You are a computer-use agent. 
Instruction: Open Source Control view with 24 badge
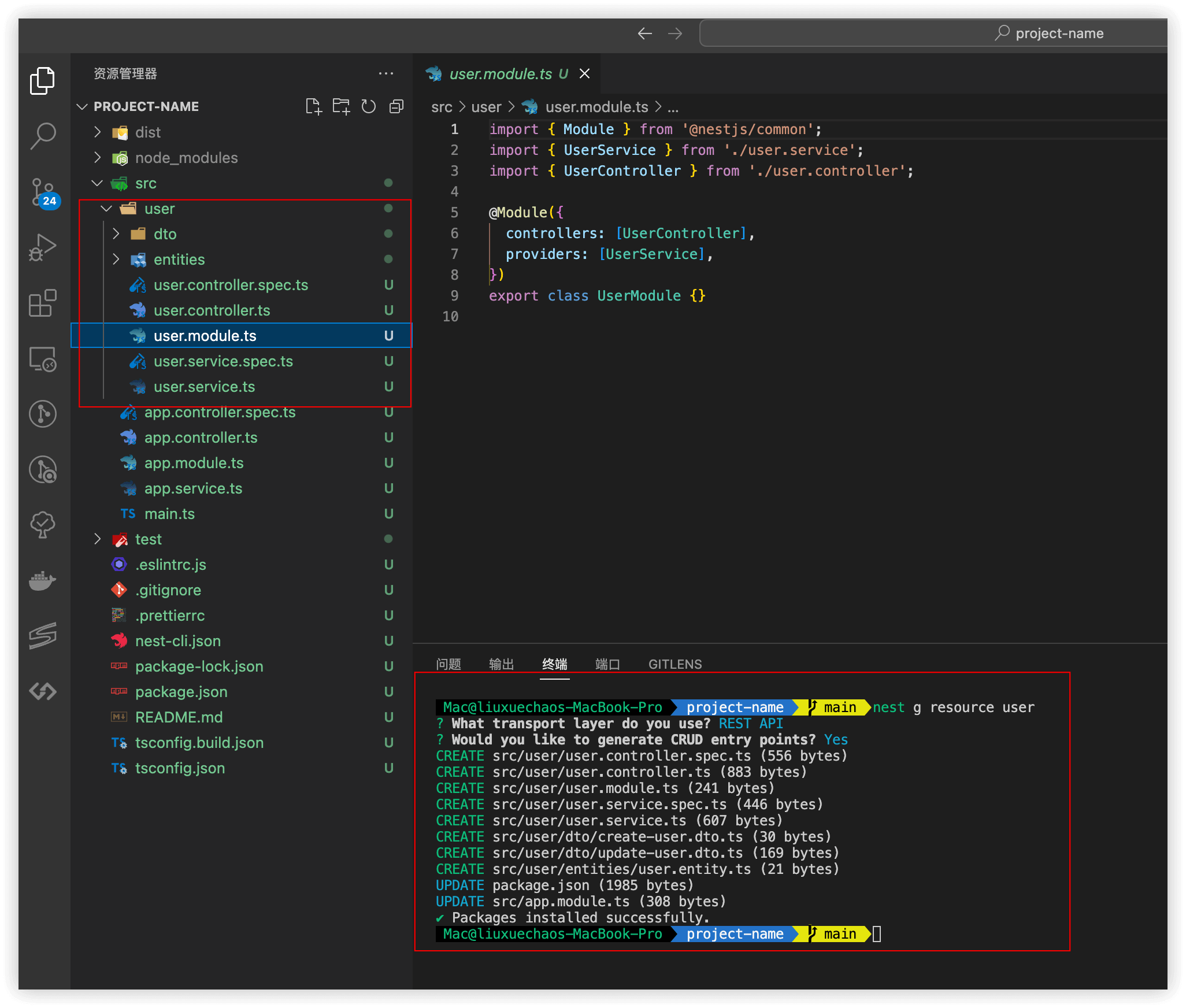44,192
